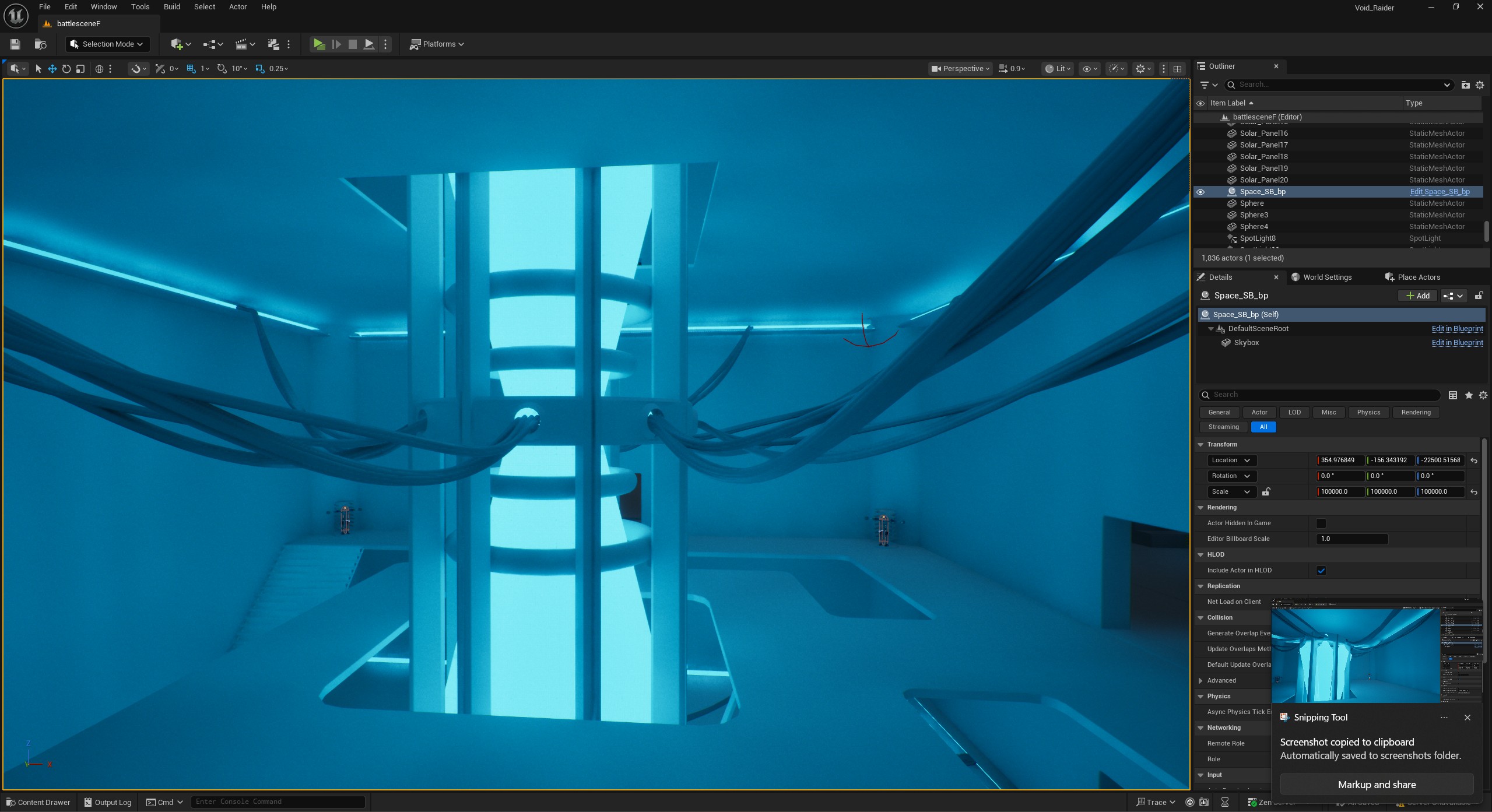Click the Location X value field
The width and height of the screenshot is (1492, 812).
pyautogui.click(x=1340, y=461)
